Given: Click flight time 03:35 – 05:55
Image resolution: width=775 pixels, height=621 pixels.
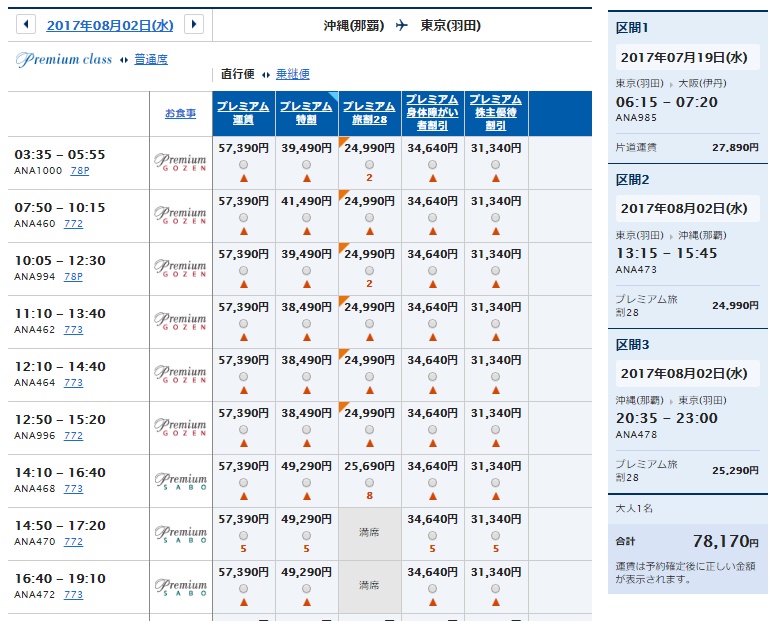Looking at the screenshot, I should pyautogui.click(x=60, y=155).
